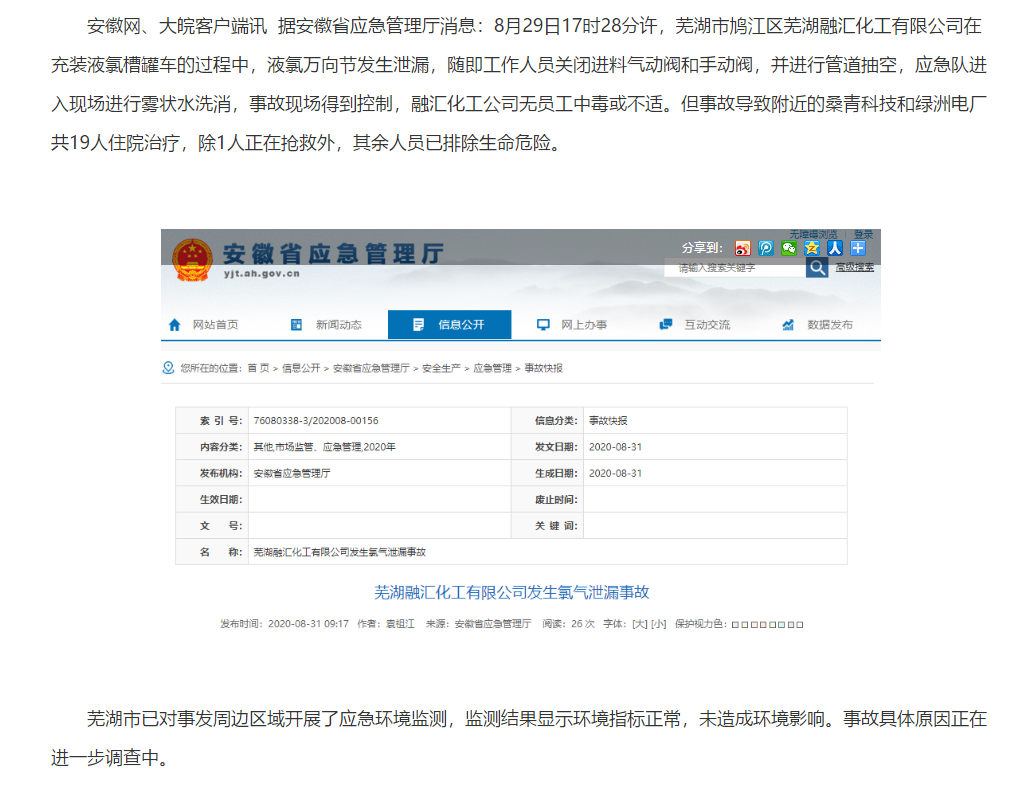Click the 高级搜索 link
The width and height of the screenshot is (1013, 811).
(855, 268)
